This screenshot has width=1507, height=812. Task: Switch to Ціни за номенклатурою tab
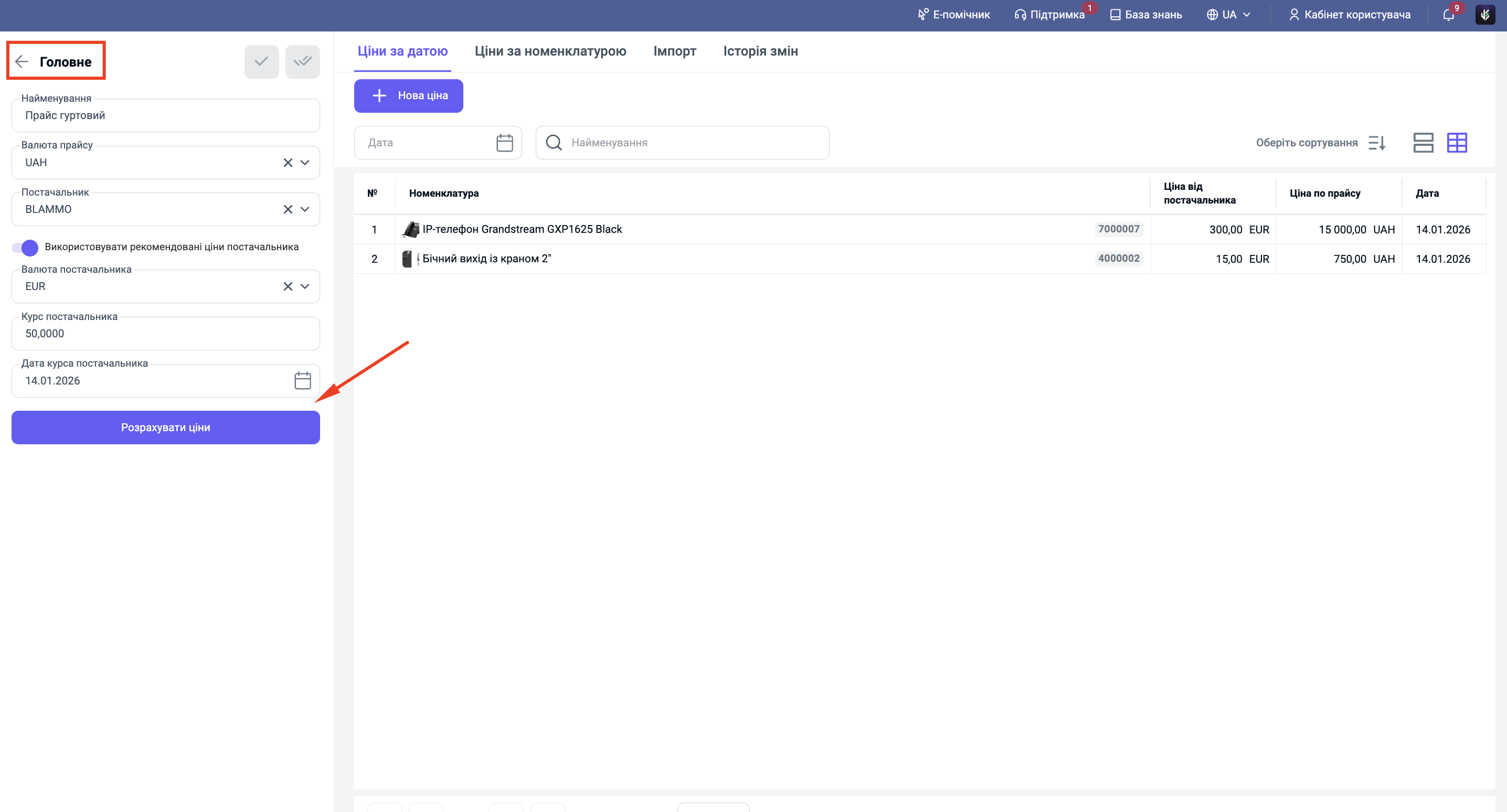click(x=550, y=51)
